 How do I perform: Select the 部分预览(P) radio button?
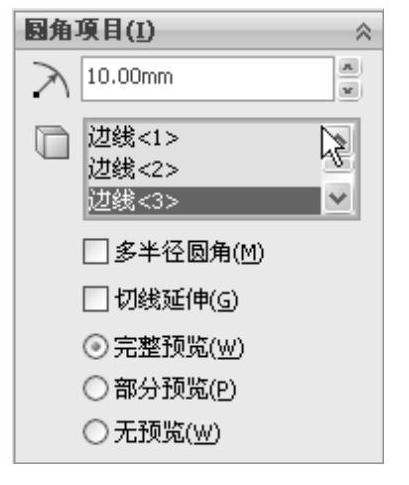(x=96, y=389)
